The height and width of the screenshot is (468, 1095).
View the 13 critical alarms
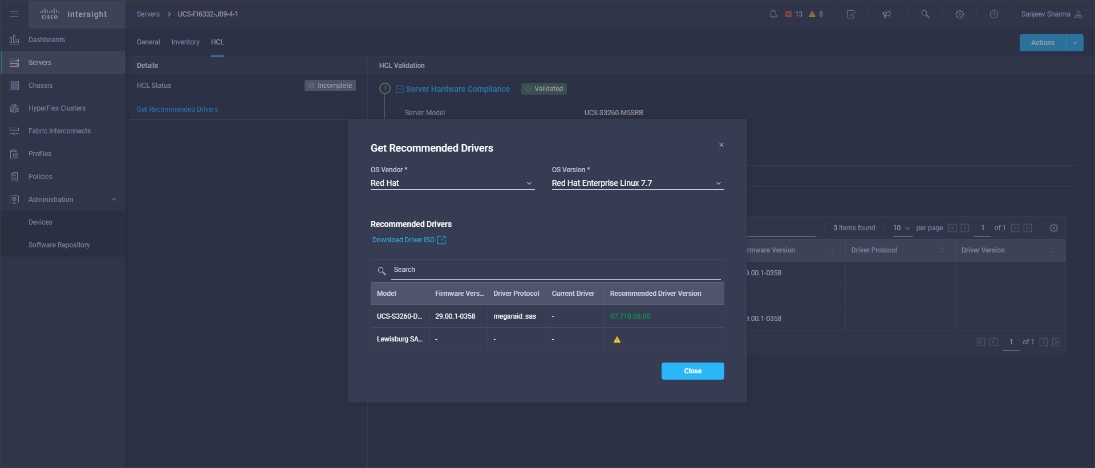[794, 14]
